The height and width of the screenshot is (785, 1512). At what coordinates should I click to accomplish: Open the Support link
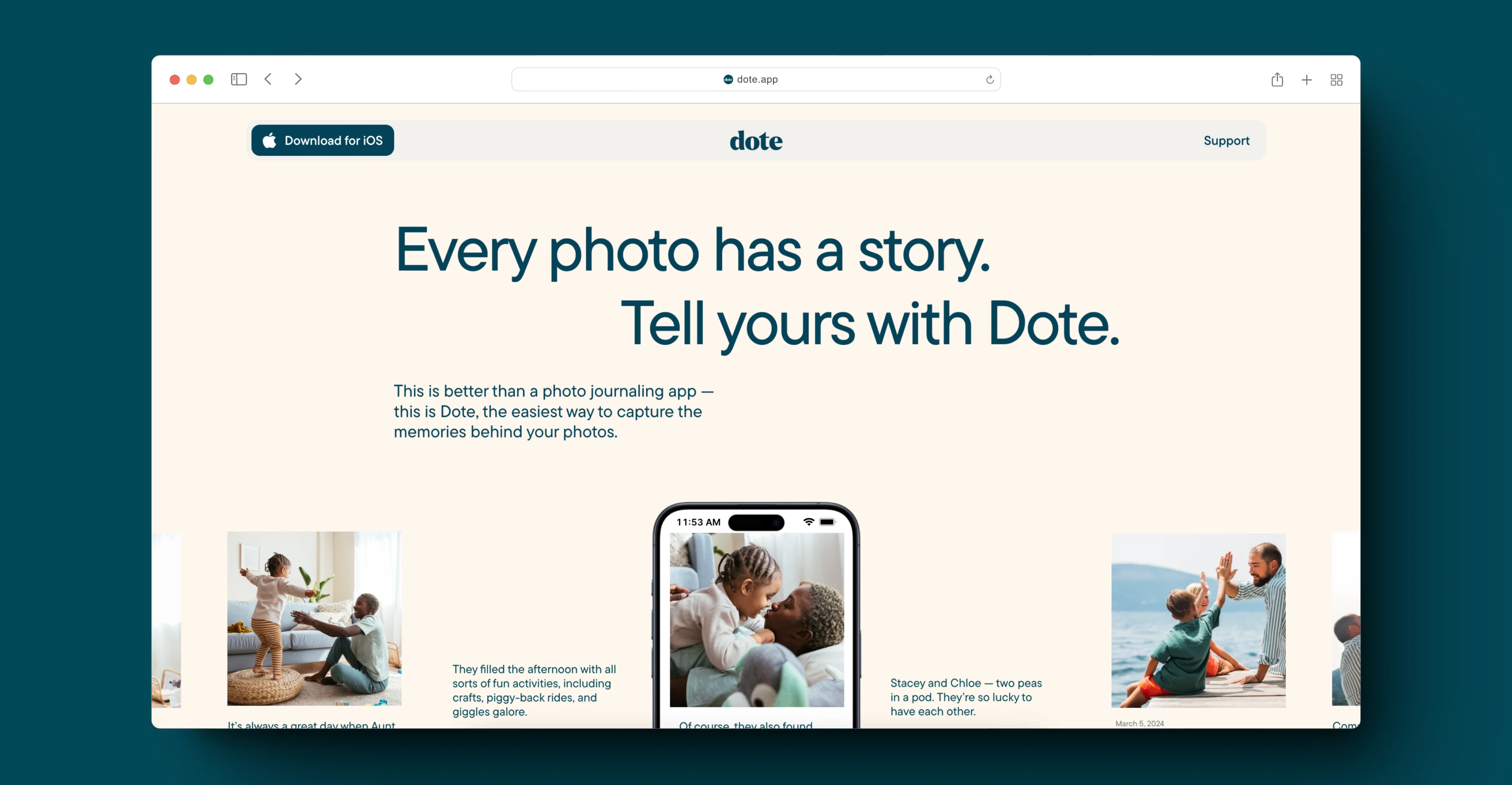pyautogui.click(x=1226, y=141)
